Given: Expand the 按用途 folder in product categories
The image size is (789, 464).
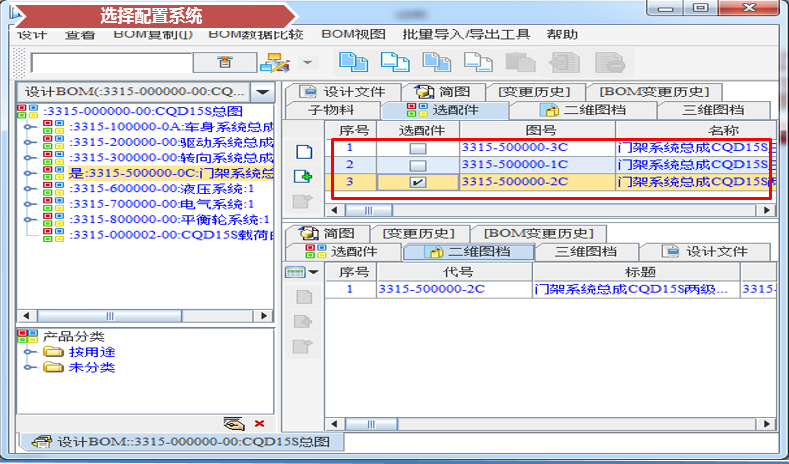Looking at the screenshot, I should pos(30,352).
